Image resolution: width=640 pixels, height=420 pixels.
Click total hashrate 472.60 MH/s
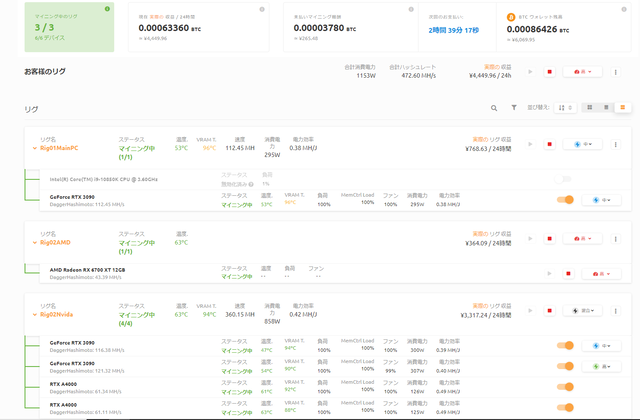click(418, 76)
